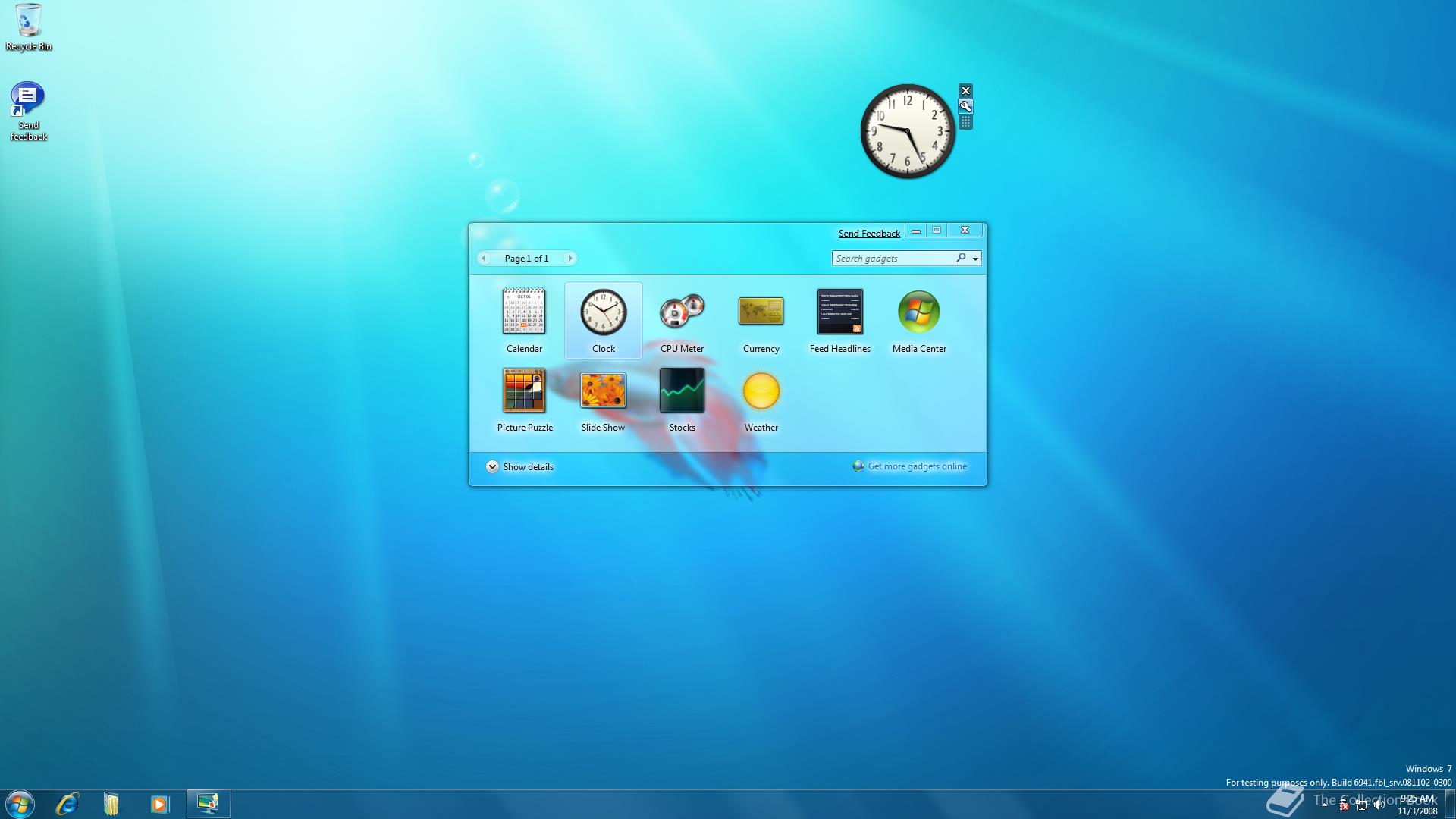Image resolution: width=1456 pixels, height=819 pixels.
Task: Open Action Center tray flag icon
Action: pos(1344,805)
